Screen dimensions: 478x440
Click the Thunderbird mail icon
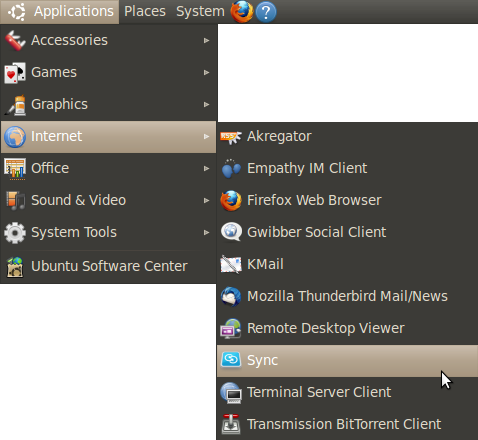pos(231,296)
